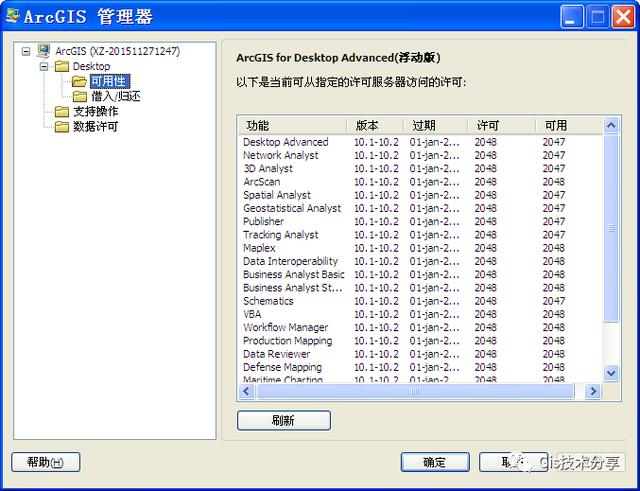Collapse the ArcGIS root tree node
The width and height of the screenshot is (640, 491).
tap(26, 51)
